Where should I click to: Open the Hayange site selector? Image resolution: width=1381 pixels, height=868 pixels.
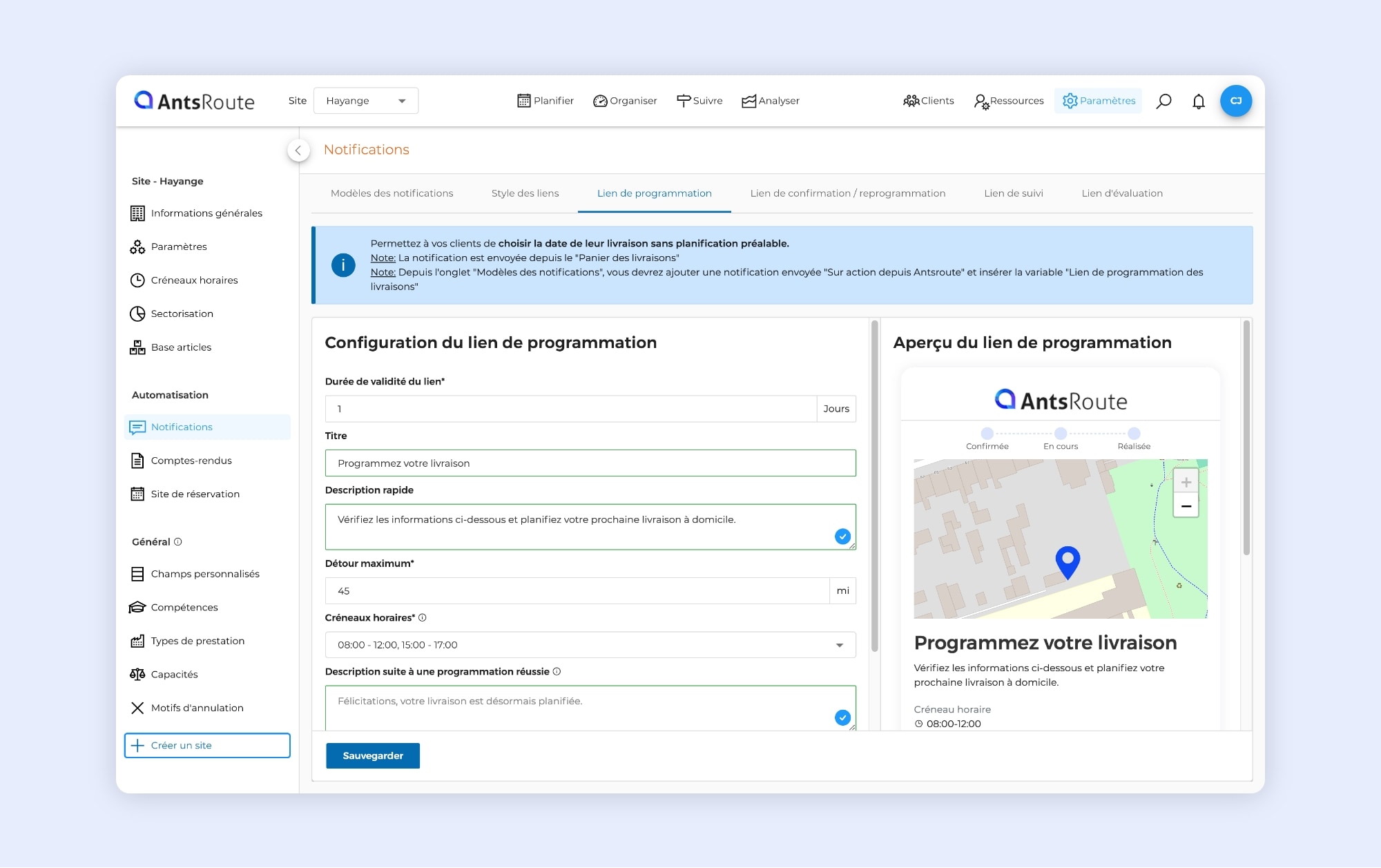(365, 100)
